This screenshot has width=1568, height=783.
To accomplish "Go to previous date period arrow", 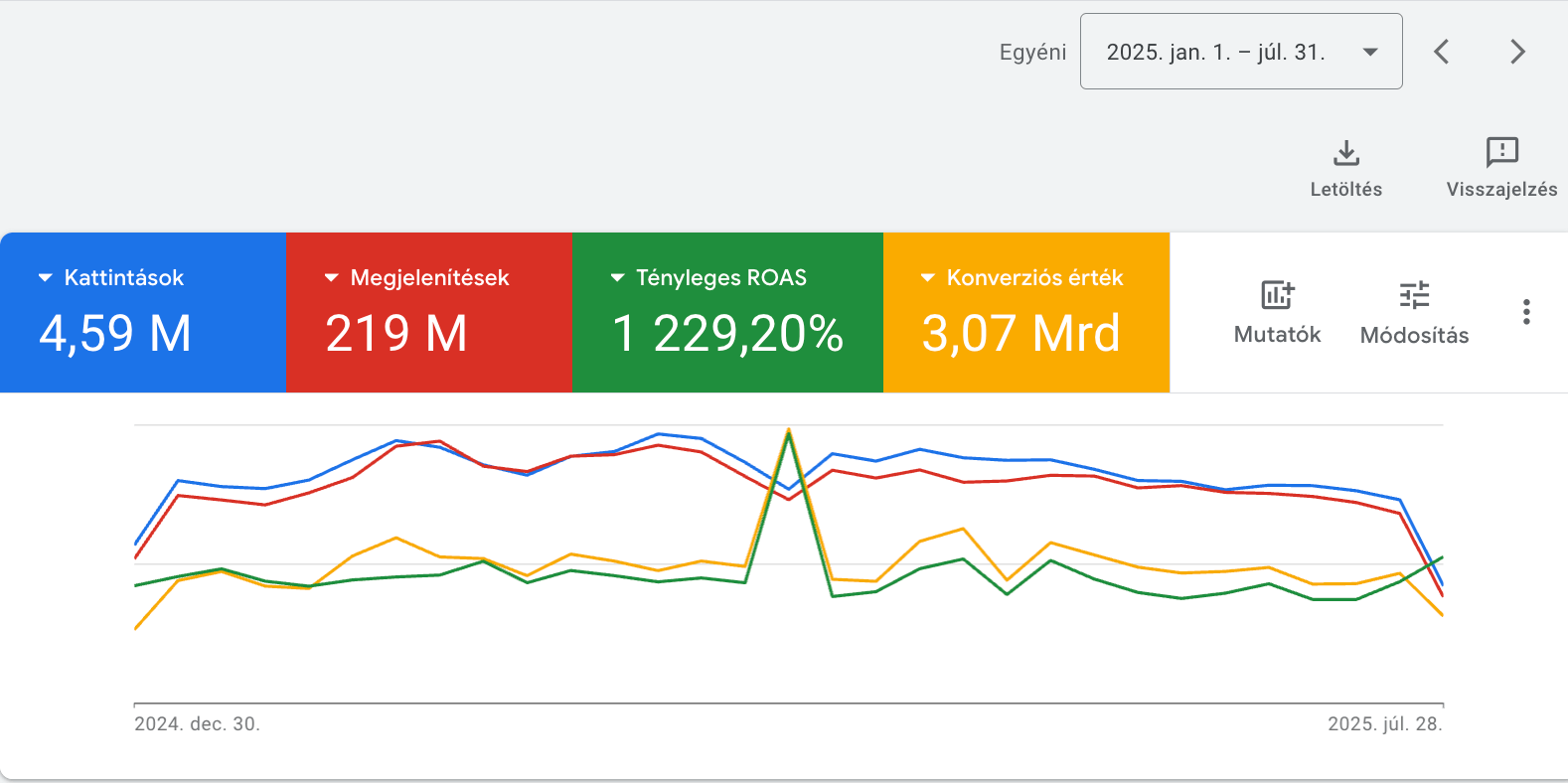I will coord(1442,52).
